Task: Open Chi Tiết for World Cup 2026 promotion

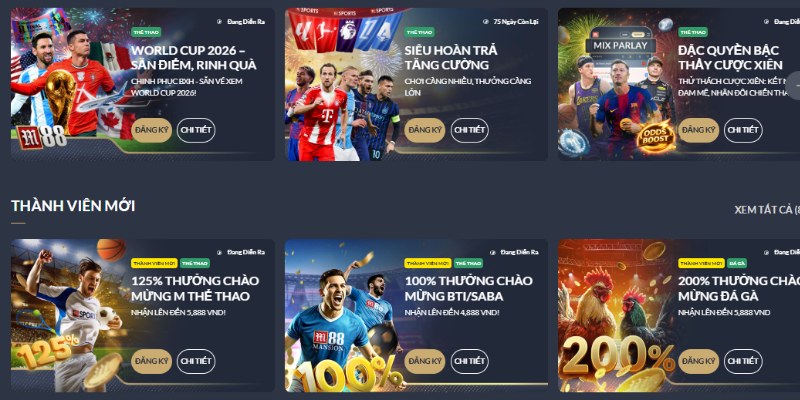Action: 196,130
